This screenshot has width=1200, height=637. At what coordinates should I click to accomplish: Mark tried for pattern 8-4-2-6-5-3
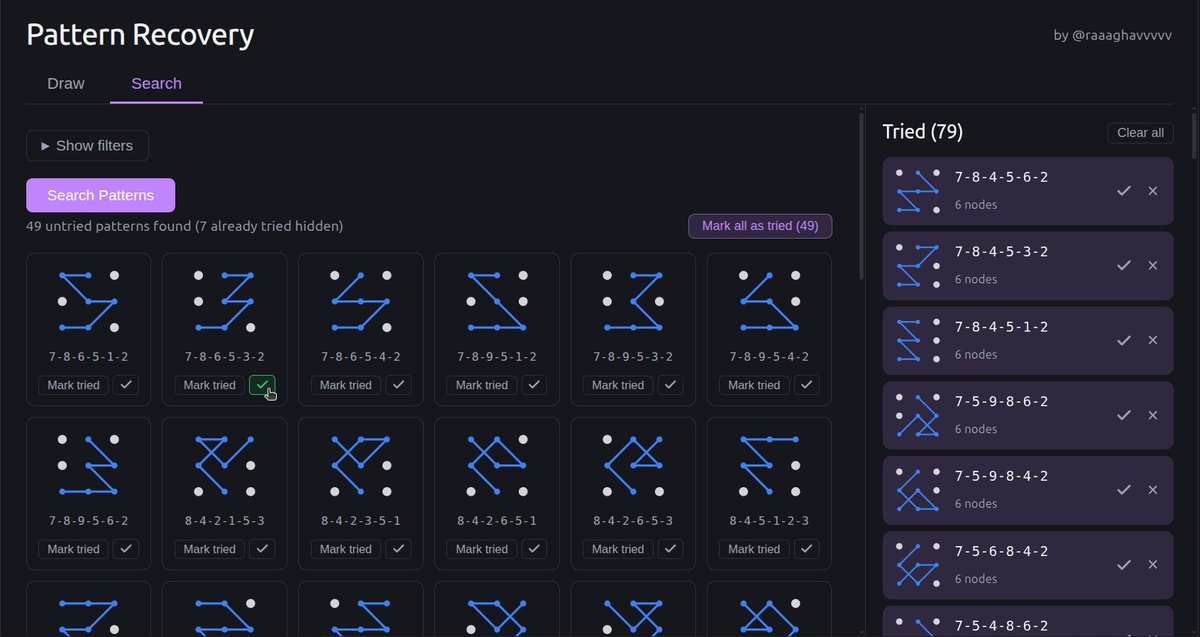[x=618, y=549]
